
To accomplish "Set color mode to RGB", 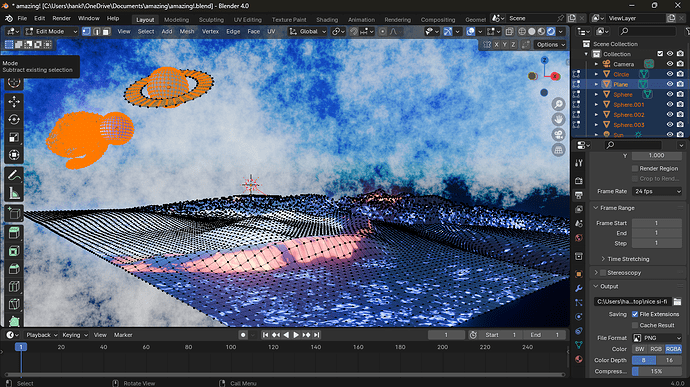I will pos(656,349).
